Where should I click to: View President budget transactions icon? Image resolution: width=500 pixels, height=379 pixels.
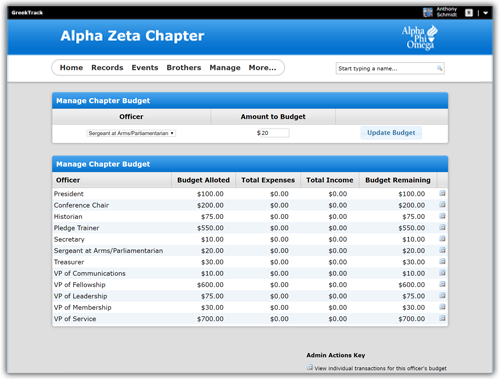pyautogui.click(x=442, y=193)
